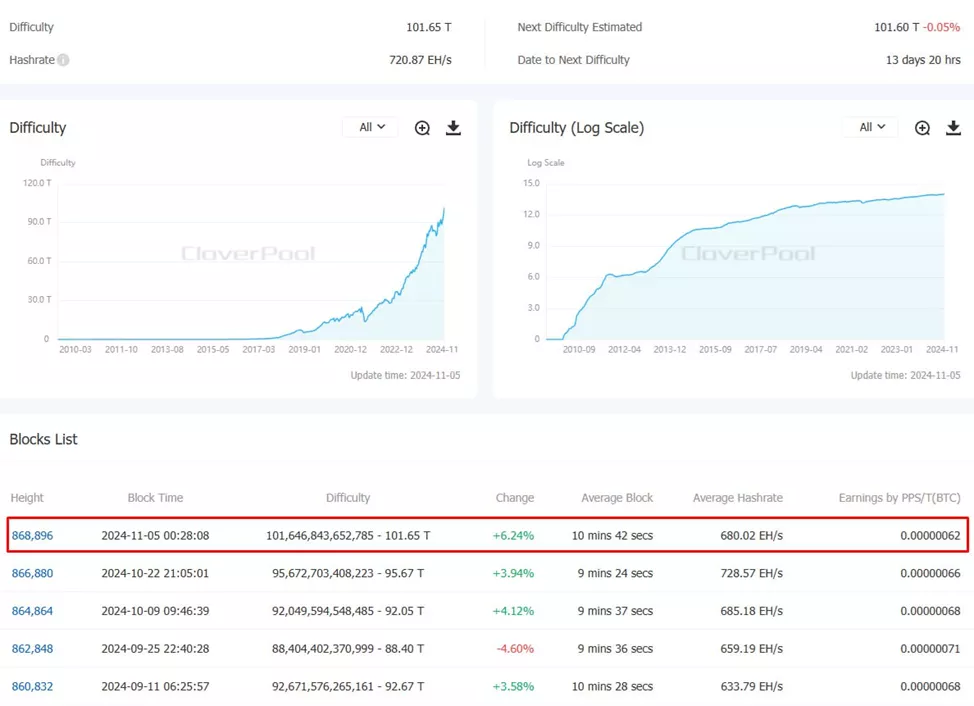This screenshot has height=706, width=974.
Task: Click the Change column header
Action: pos(514,498)
